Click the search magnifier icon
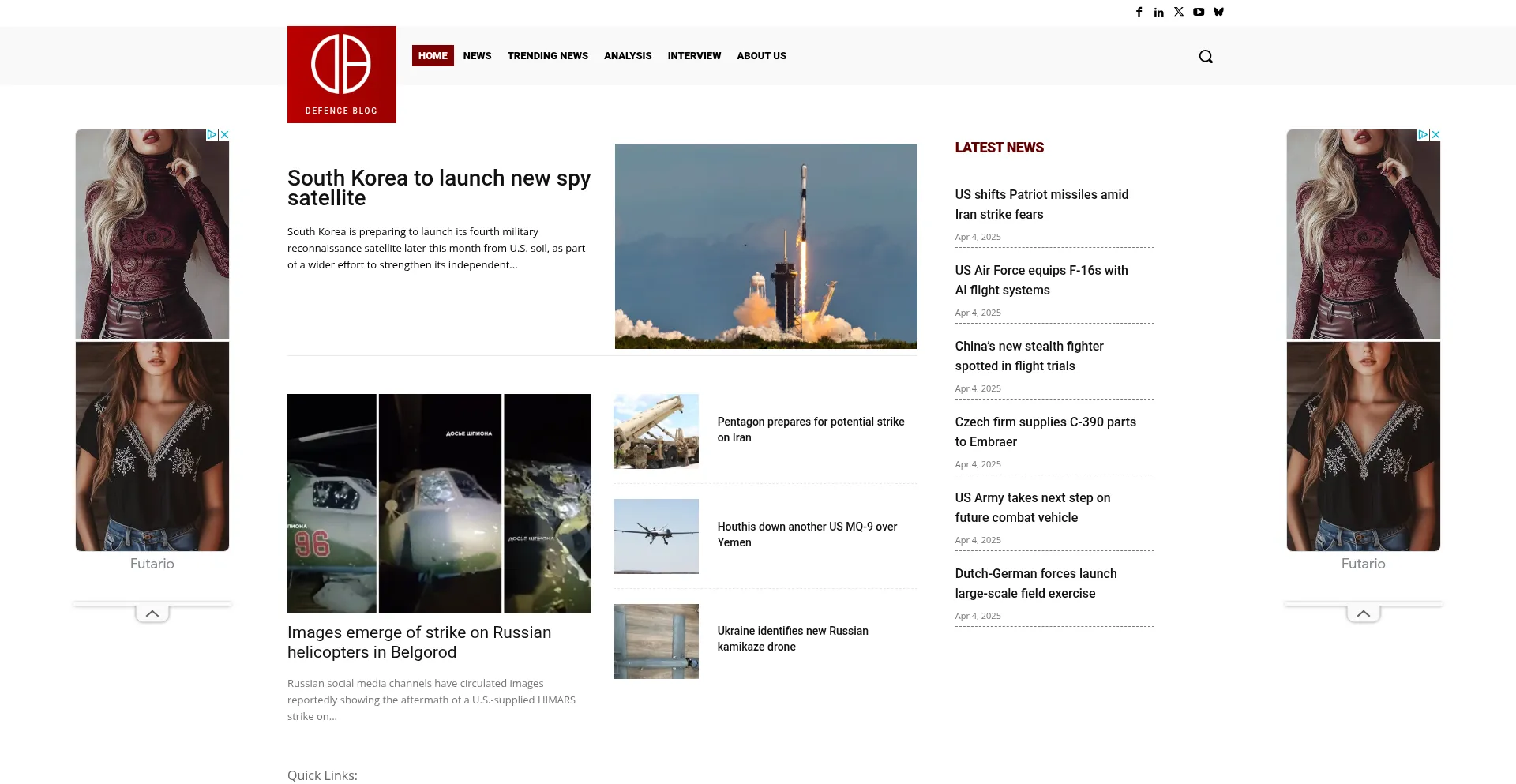The height and width of the screenshot is (784, 1516). point(1206,56)
